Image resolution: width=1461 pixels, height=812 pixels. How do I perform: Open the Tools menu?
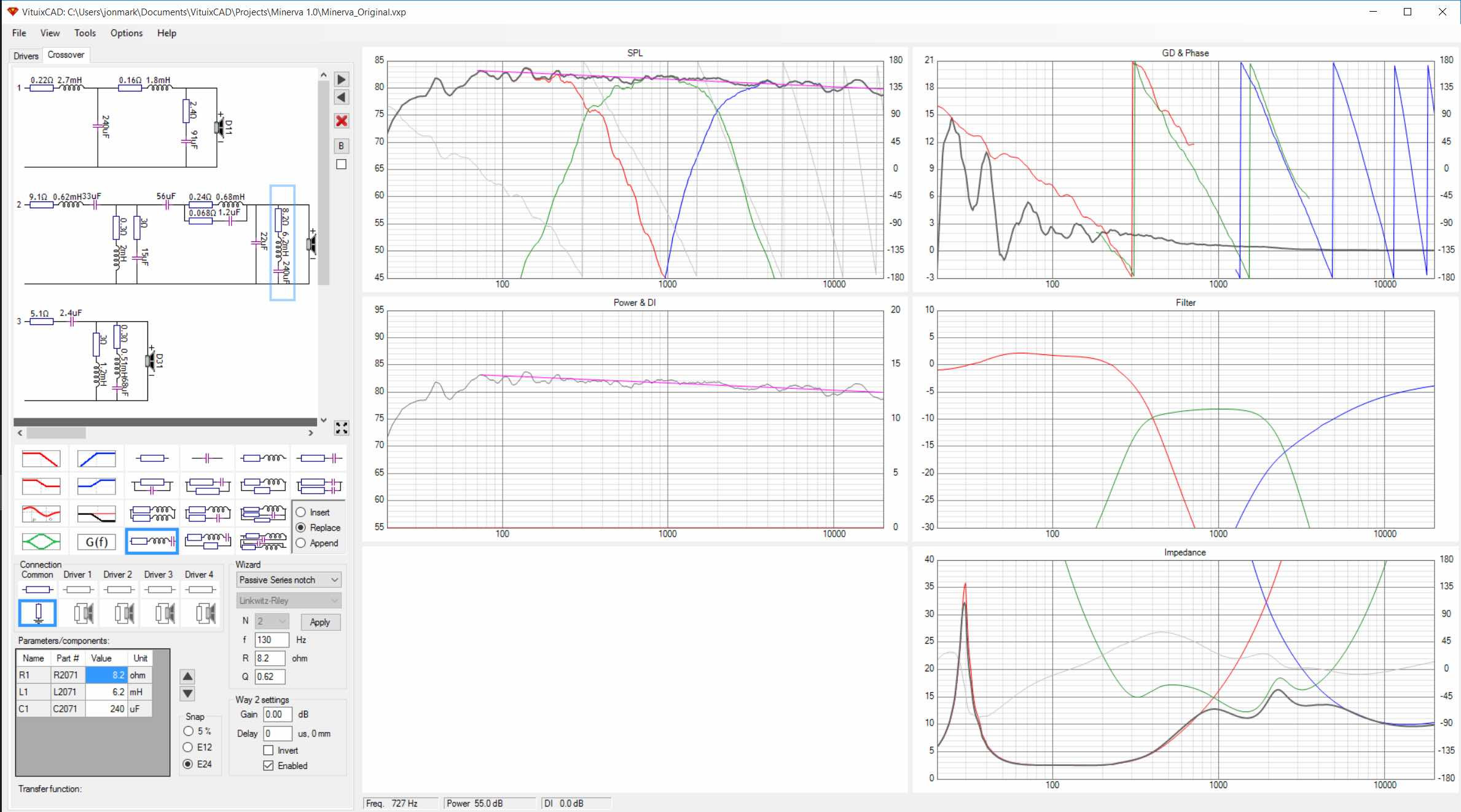[x=85, y=33]
